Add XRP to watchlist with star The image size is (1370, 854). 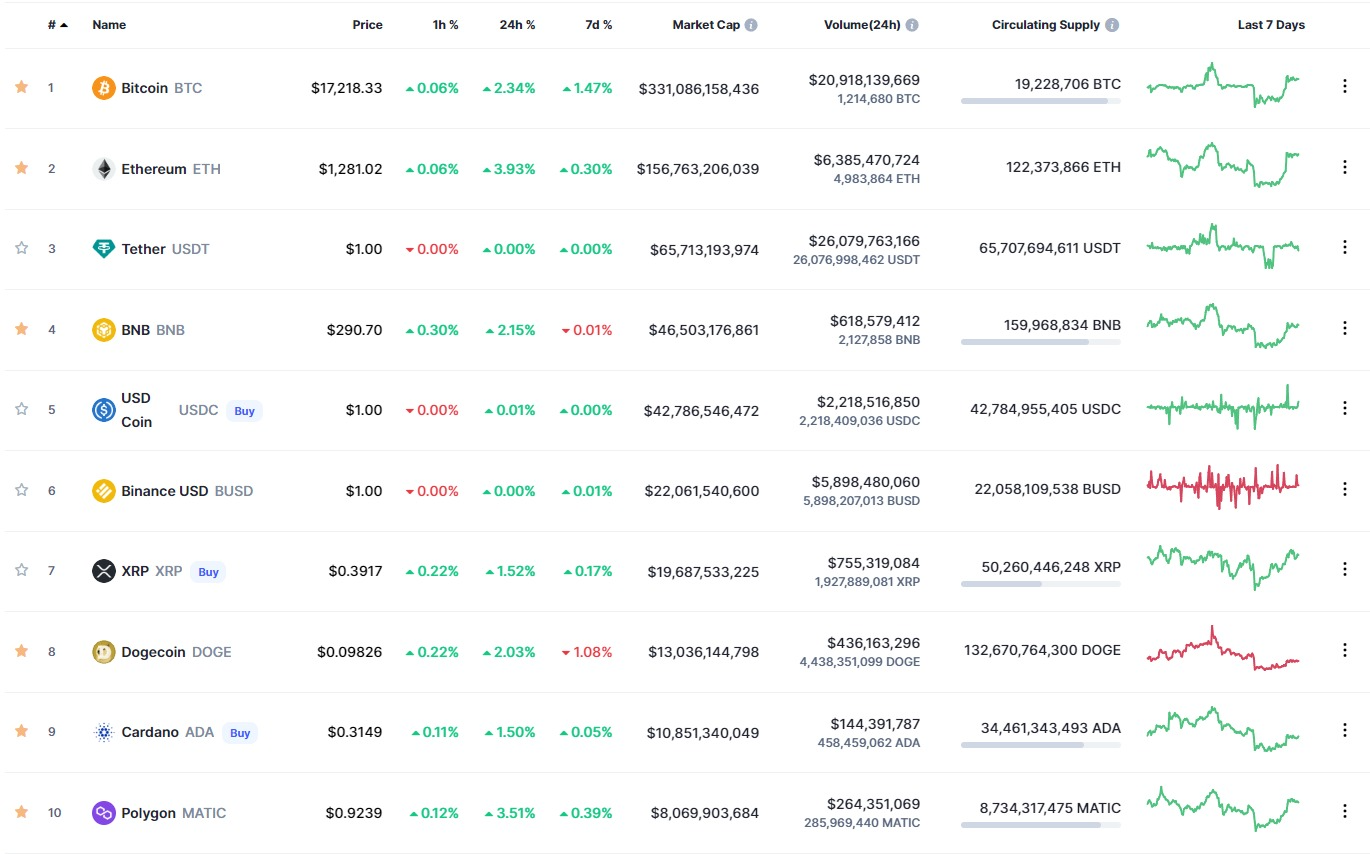pos(21,570)
